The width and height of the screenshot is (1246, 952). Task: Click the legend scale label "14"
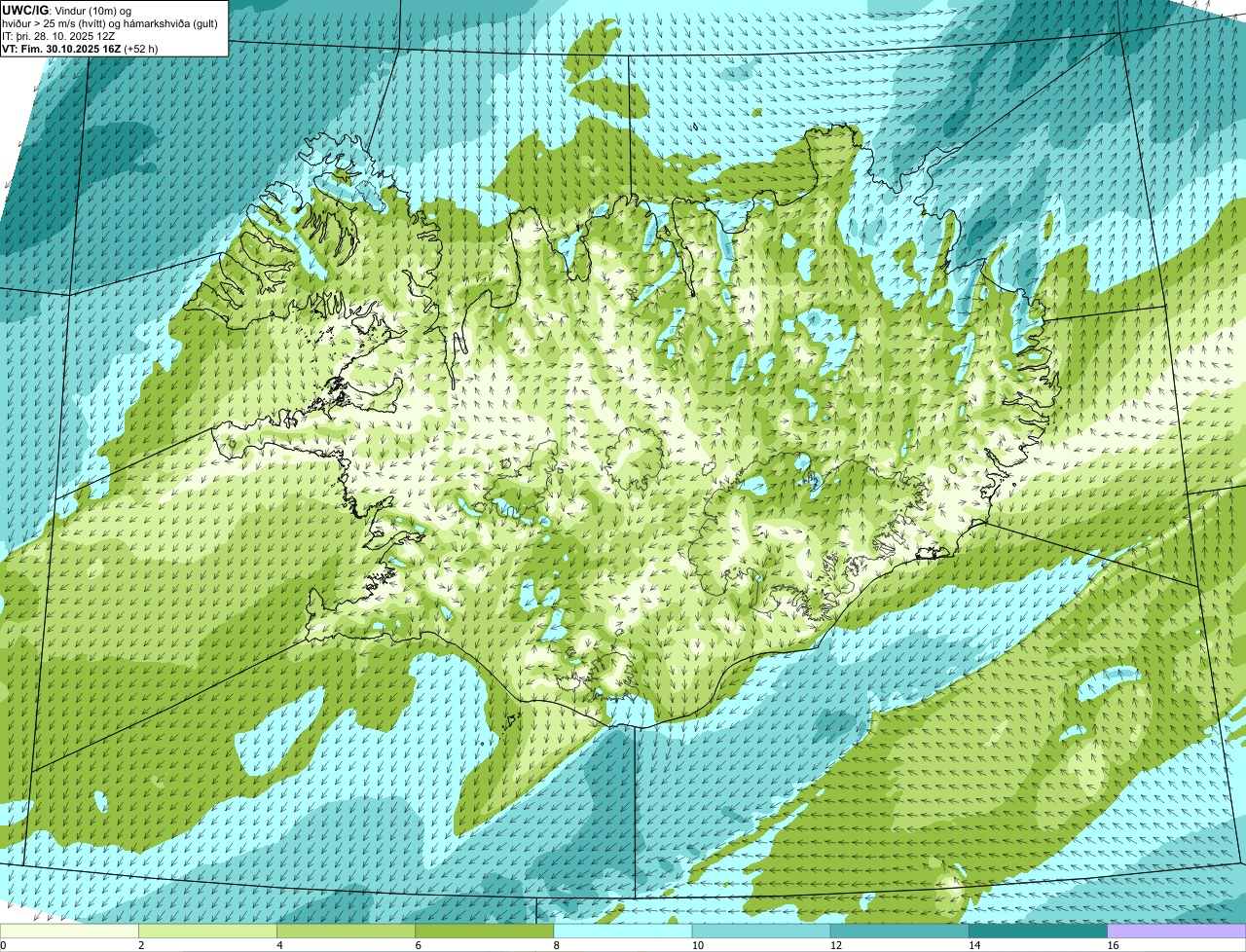(974, 945)
